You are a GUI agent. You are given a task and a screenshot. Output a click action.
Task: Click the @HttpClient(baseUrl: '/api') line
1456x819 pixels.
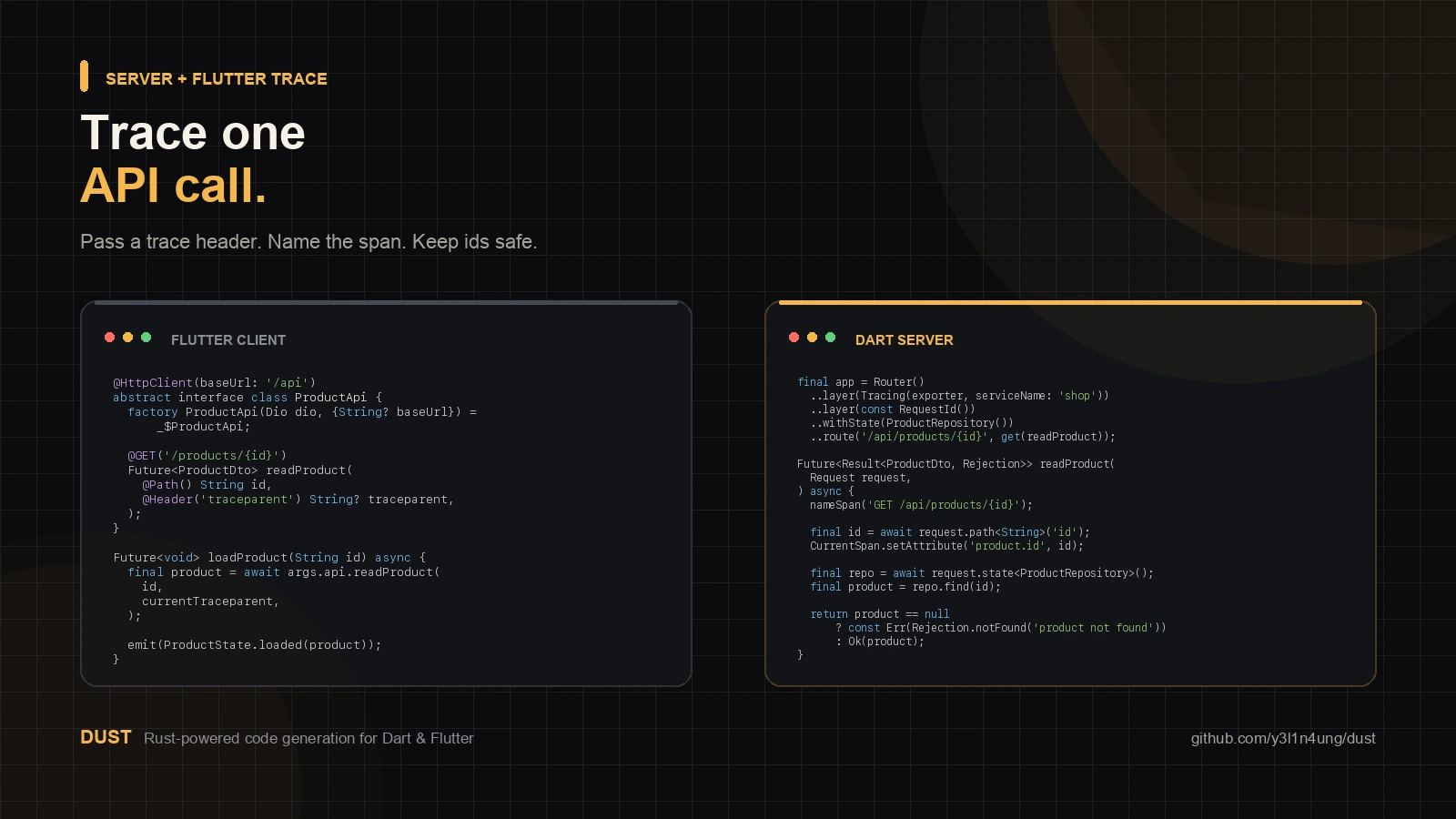click(x=215, y=383)
